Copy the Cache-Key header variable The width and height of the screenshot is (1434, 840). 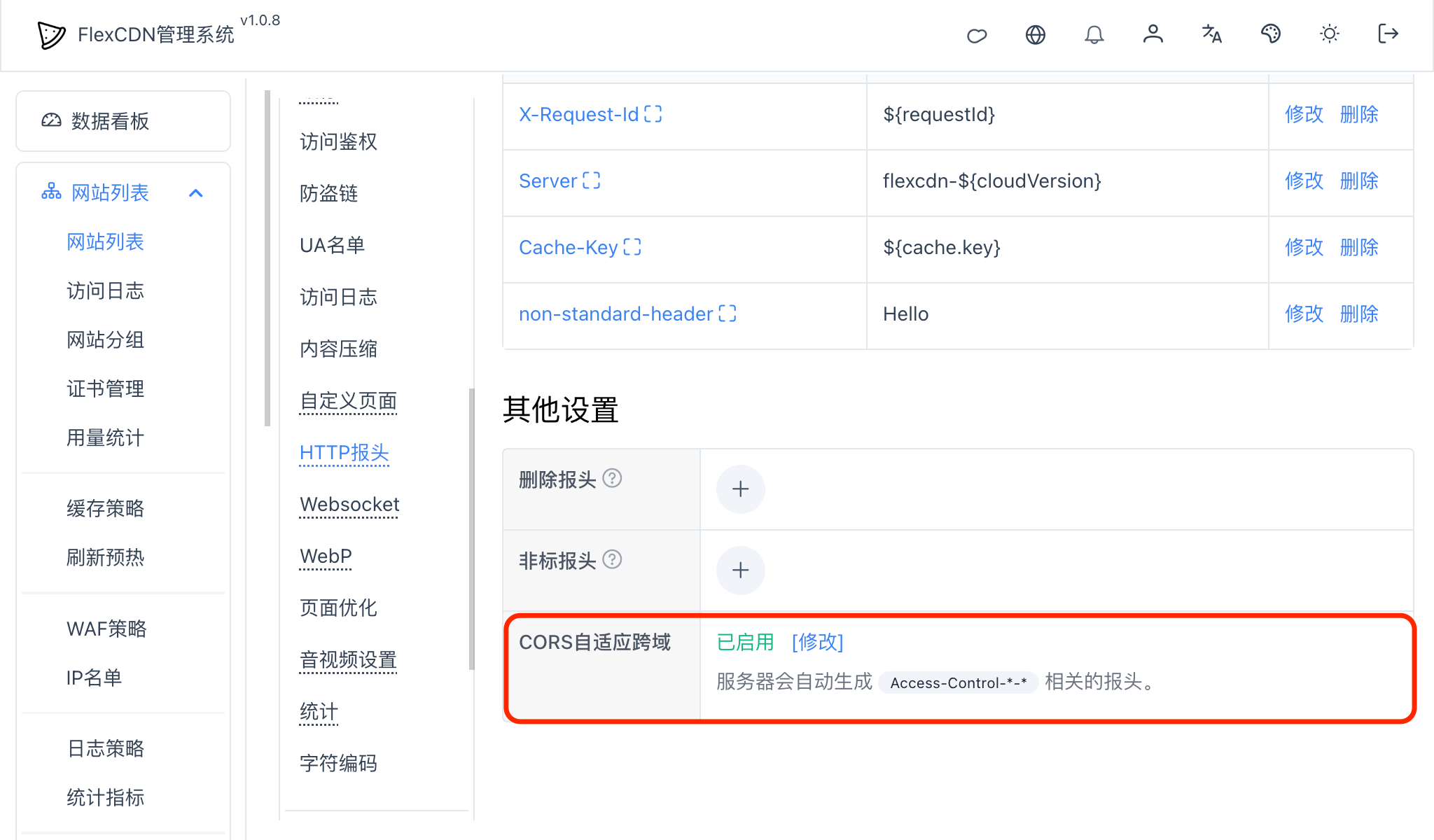632,246
